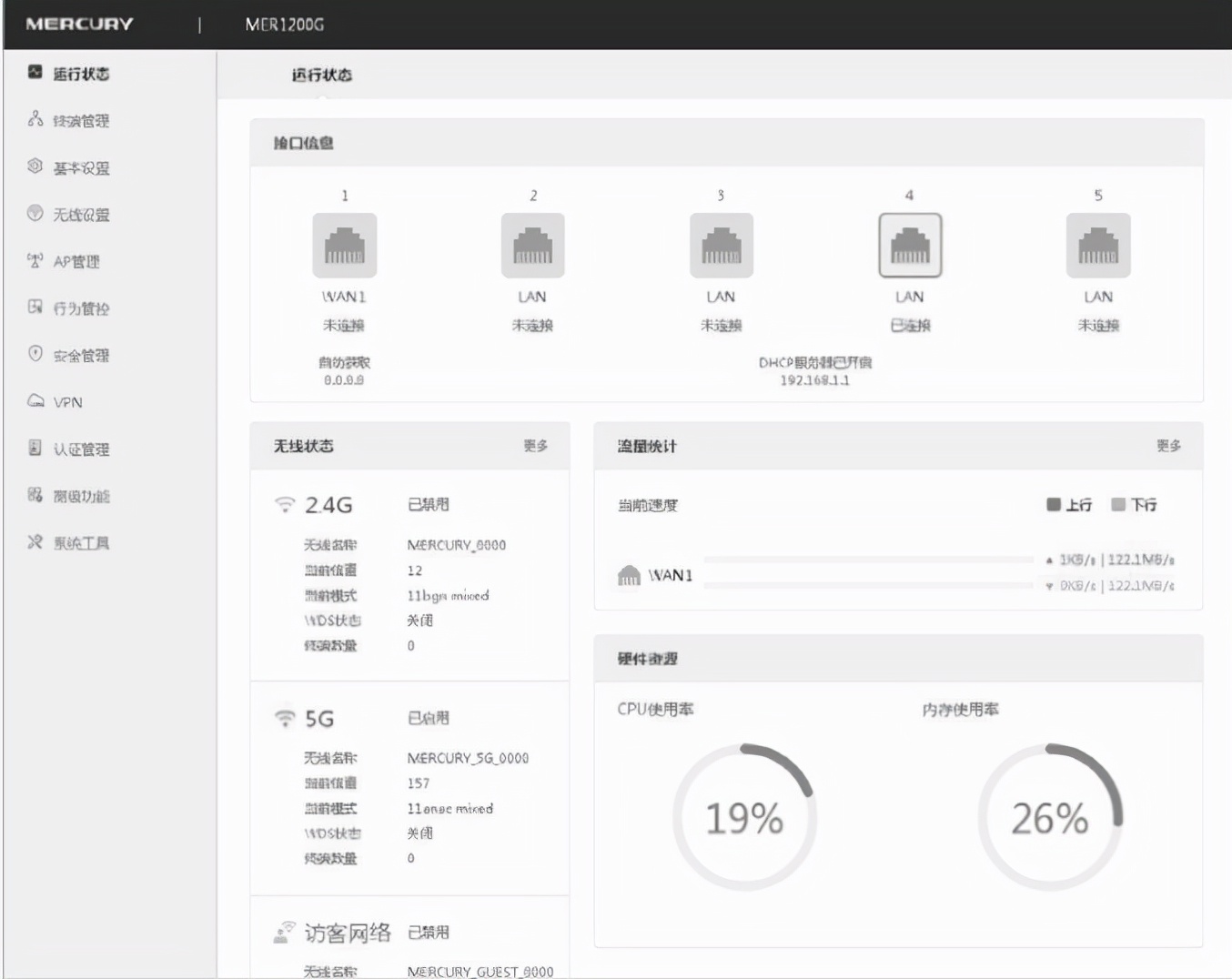1232x979 pixels.
Task: Click 更多 link in traffic statistics panel
Action: [x=1168, y=446]
